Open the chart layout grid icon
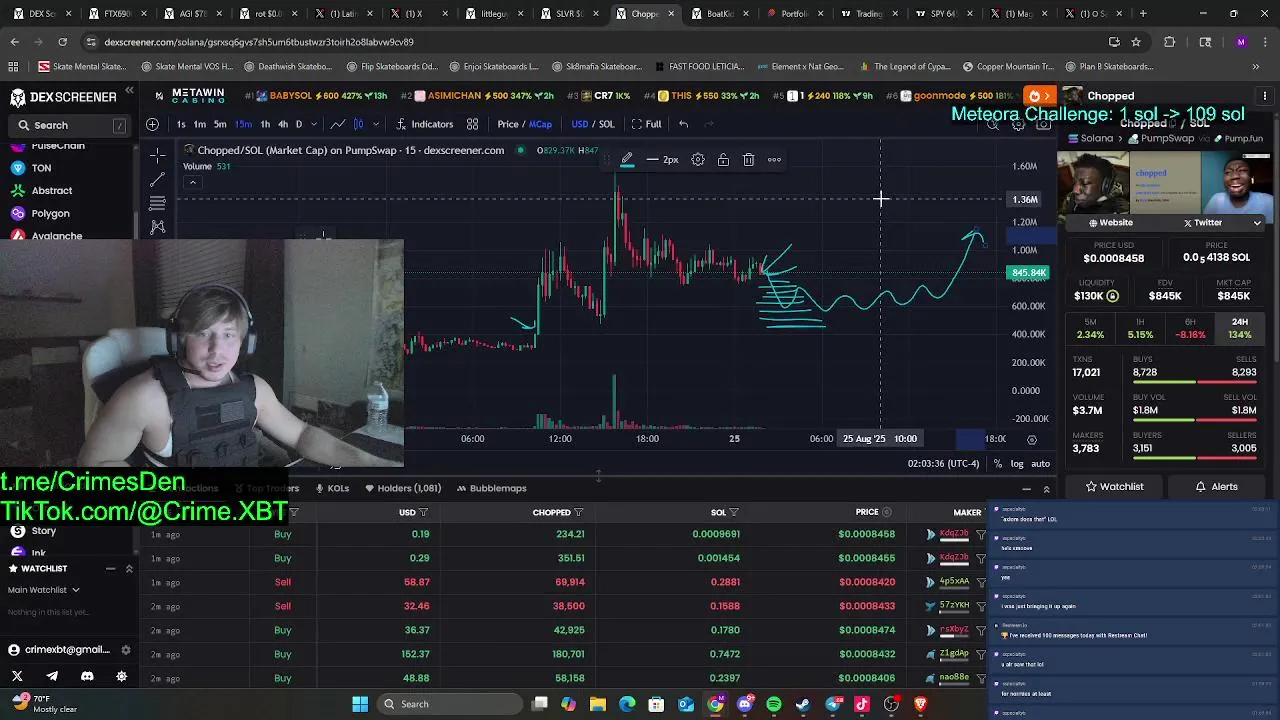Screen dimensions: 1280x720 472,124
